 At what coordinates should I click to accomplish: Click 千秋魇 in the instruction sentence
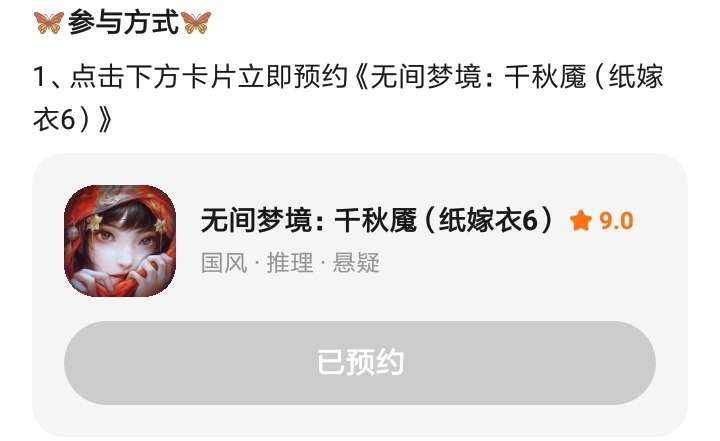(546, 76)
